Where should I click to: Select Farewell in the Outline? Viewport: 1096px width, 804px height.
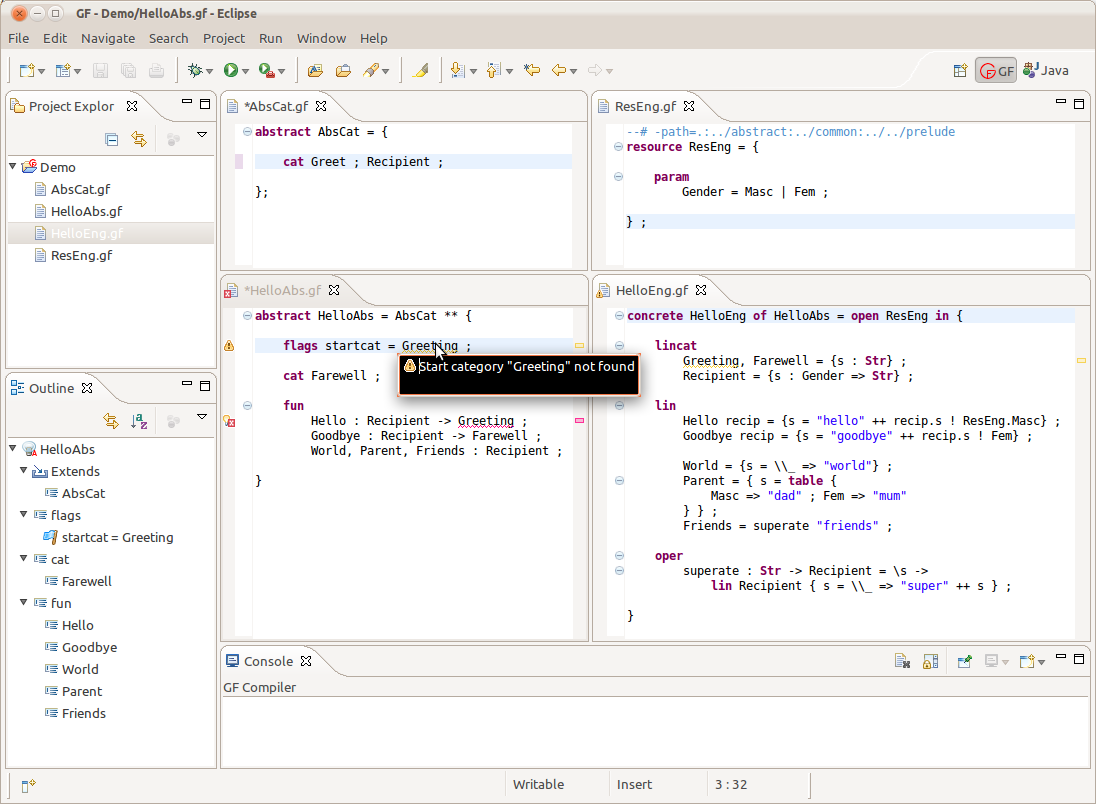pyautogui.click(x=87, y=581)
